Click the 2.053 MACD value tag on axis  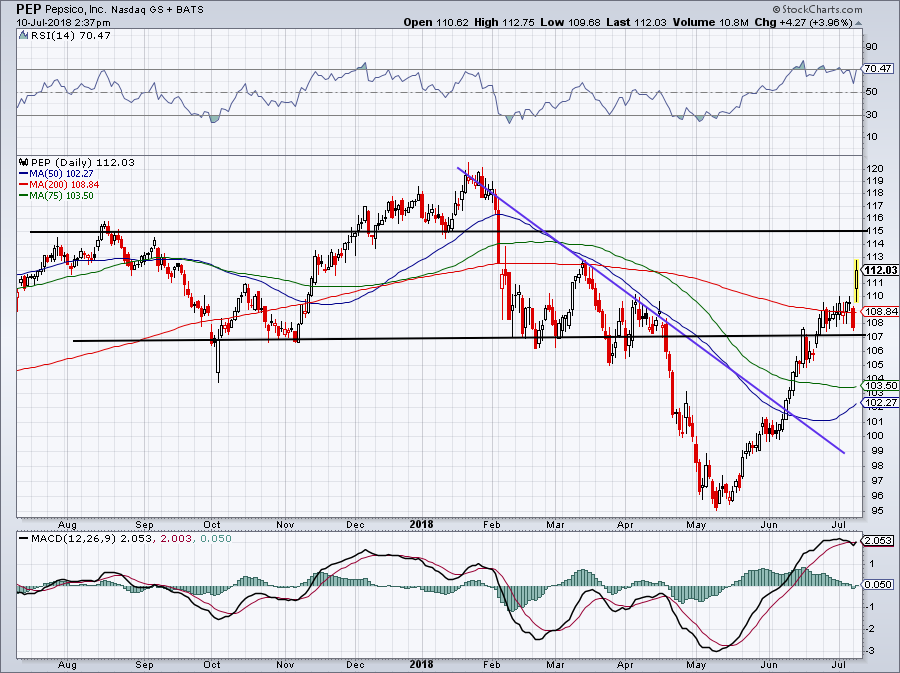tap(878, 540)
